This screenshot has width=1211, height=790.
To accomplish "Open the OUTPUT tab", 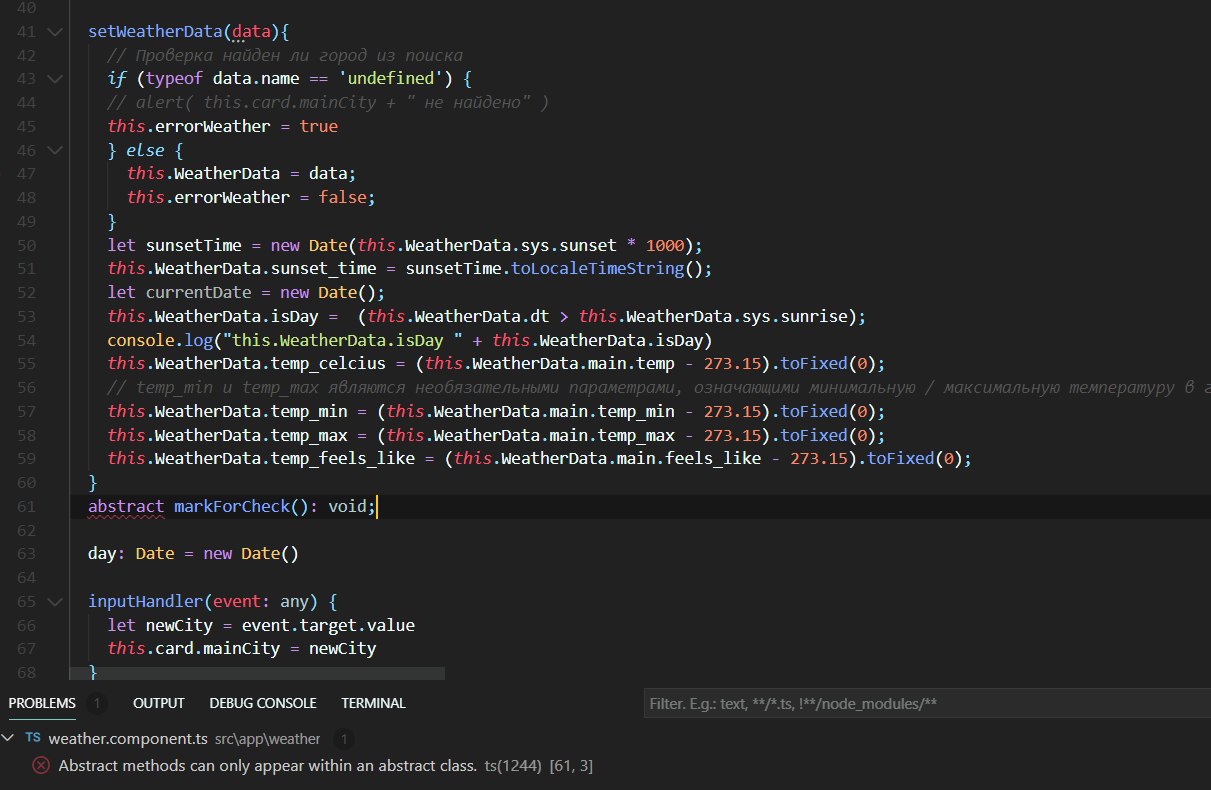I will click(159, 703).
